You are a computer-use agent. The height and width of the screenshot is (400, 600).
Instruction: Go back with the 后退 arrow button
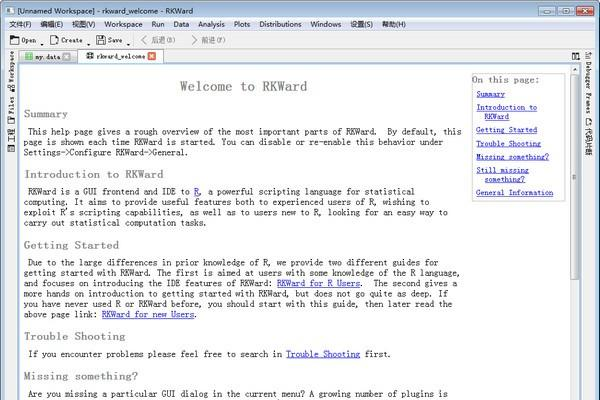pos(158,40)
